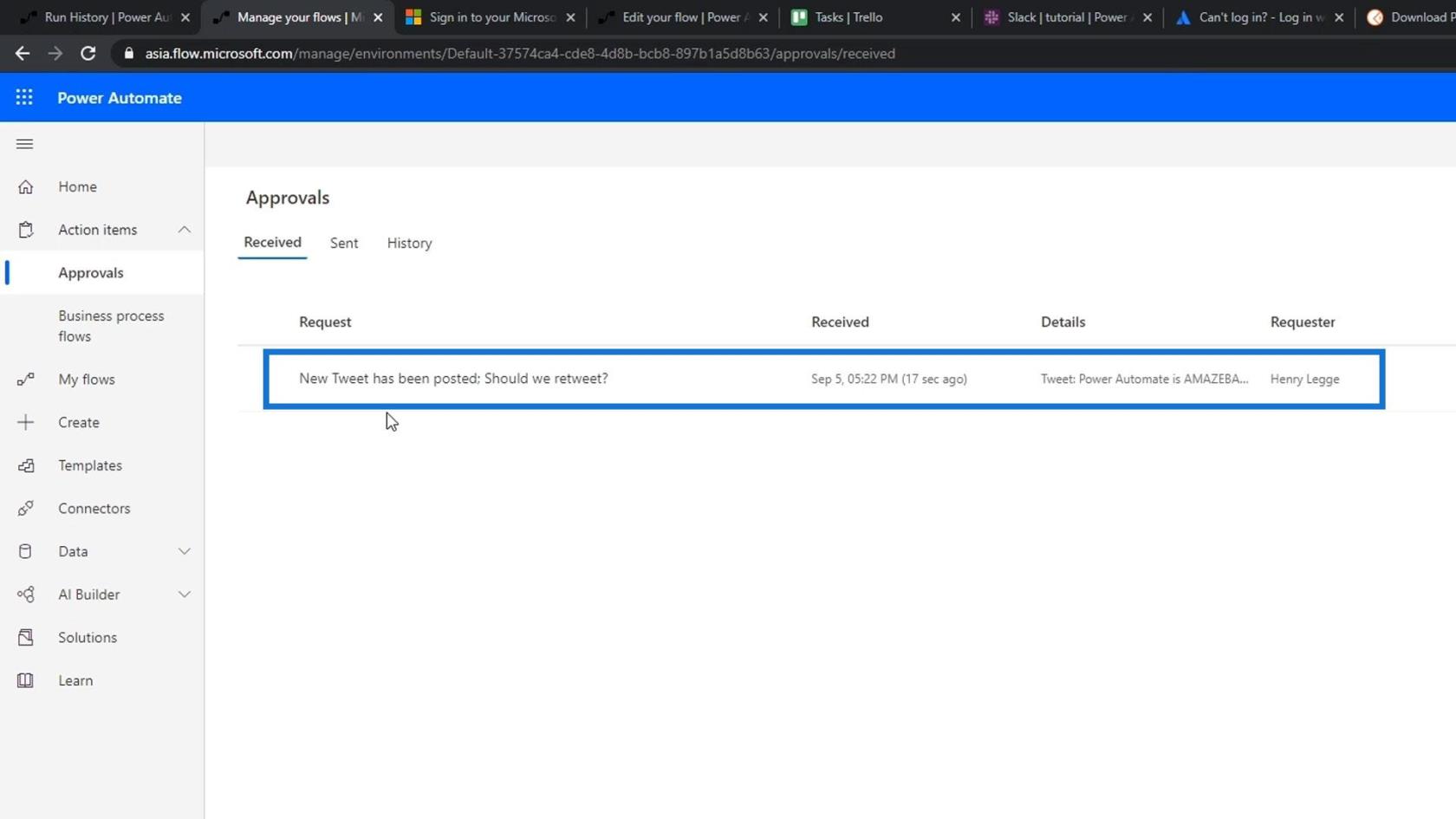Click requester name Henry Legge
Screen dimensions: 1456x819
1304,379
